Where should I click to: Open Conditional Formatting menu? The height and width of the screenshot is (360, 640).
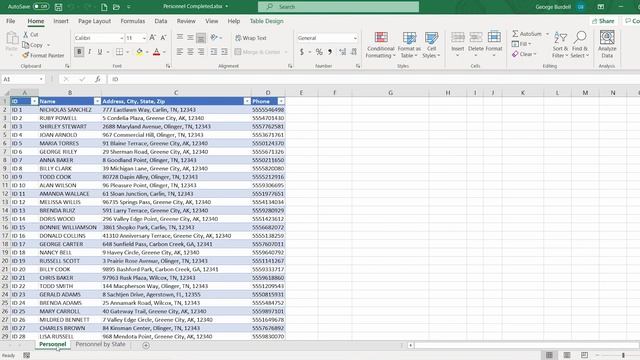(380, 44)
